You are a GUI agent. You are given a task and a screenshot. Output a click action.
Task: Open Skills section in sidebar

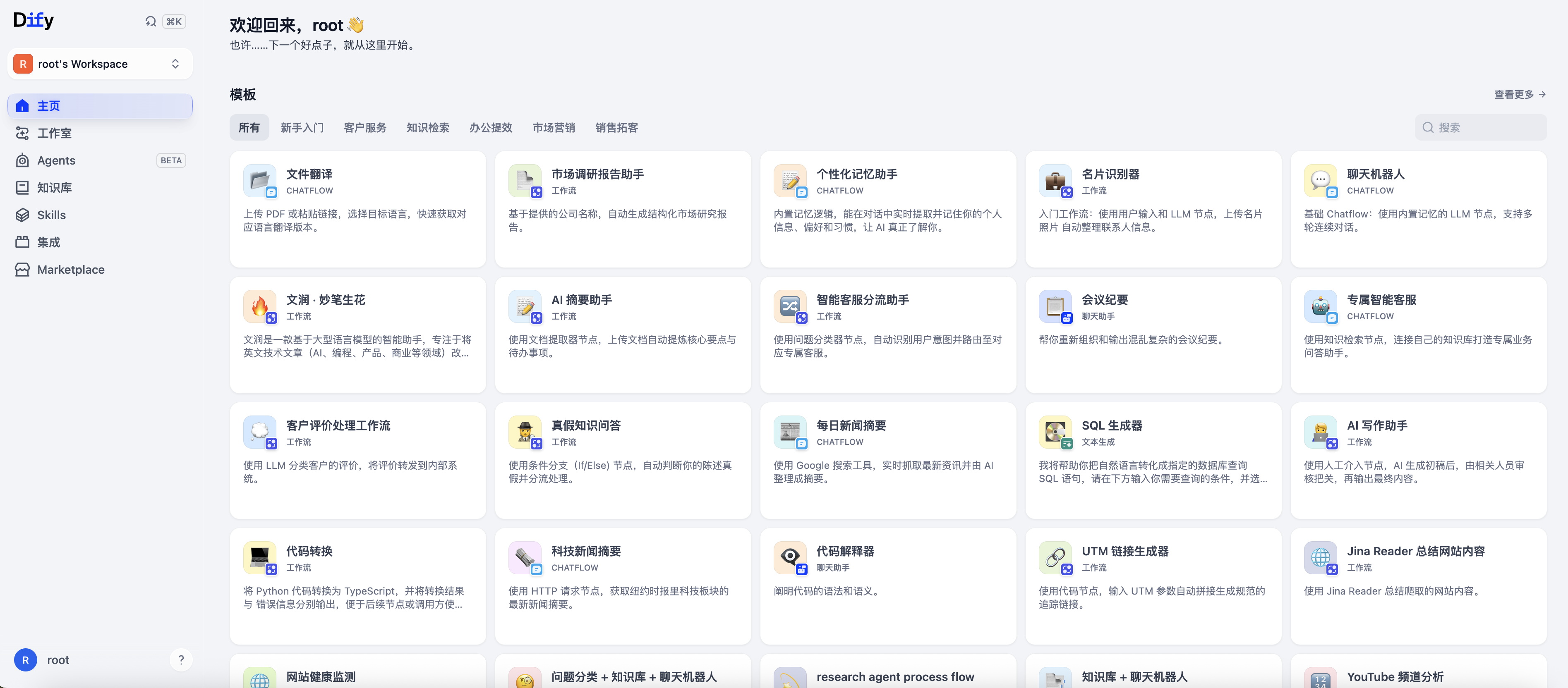pos(100,215)
